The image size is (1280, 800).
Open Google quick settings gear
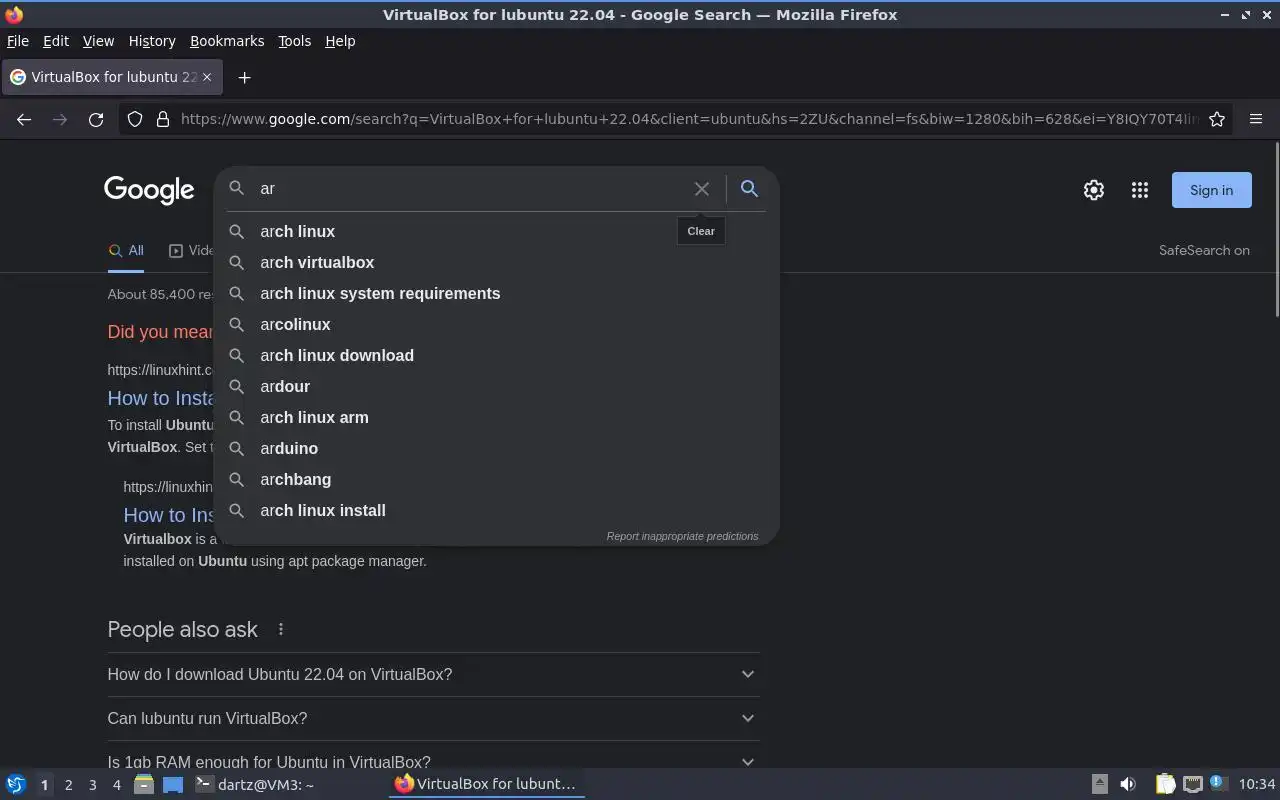[x=1094, y=190]
